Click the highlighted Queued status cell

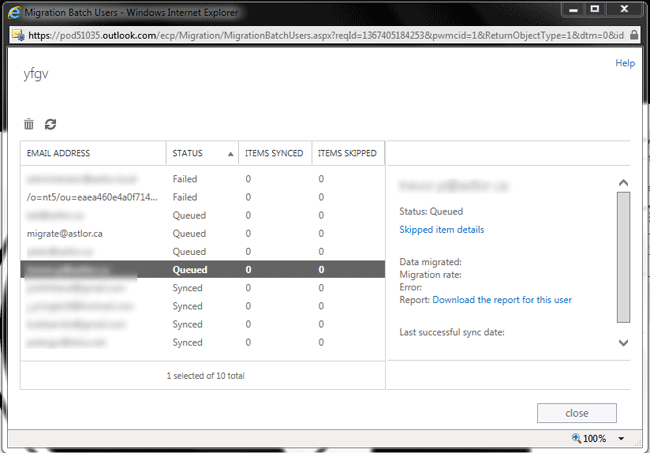pyautogui.click(x=190, y=270)
